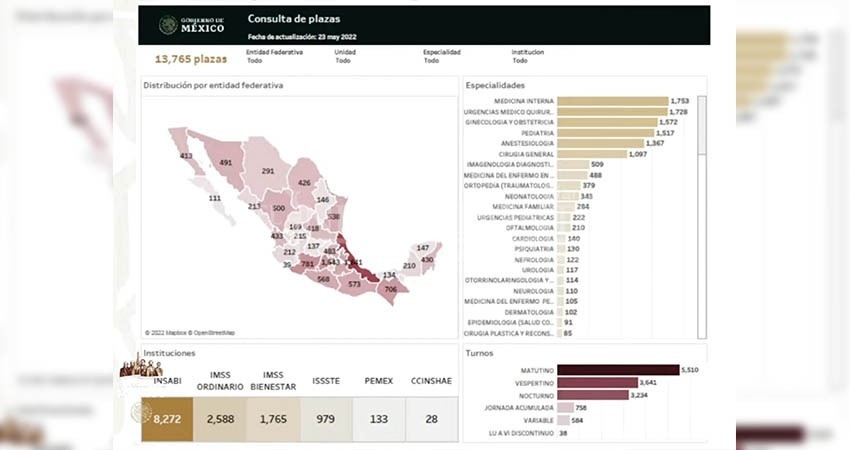This screenshot has width=850, height=450.
Task: Select the CCINSHAE institution tile
Action: point(430,419)
